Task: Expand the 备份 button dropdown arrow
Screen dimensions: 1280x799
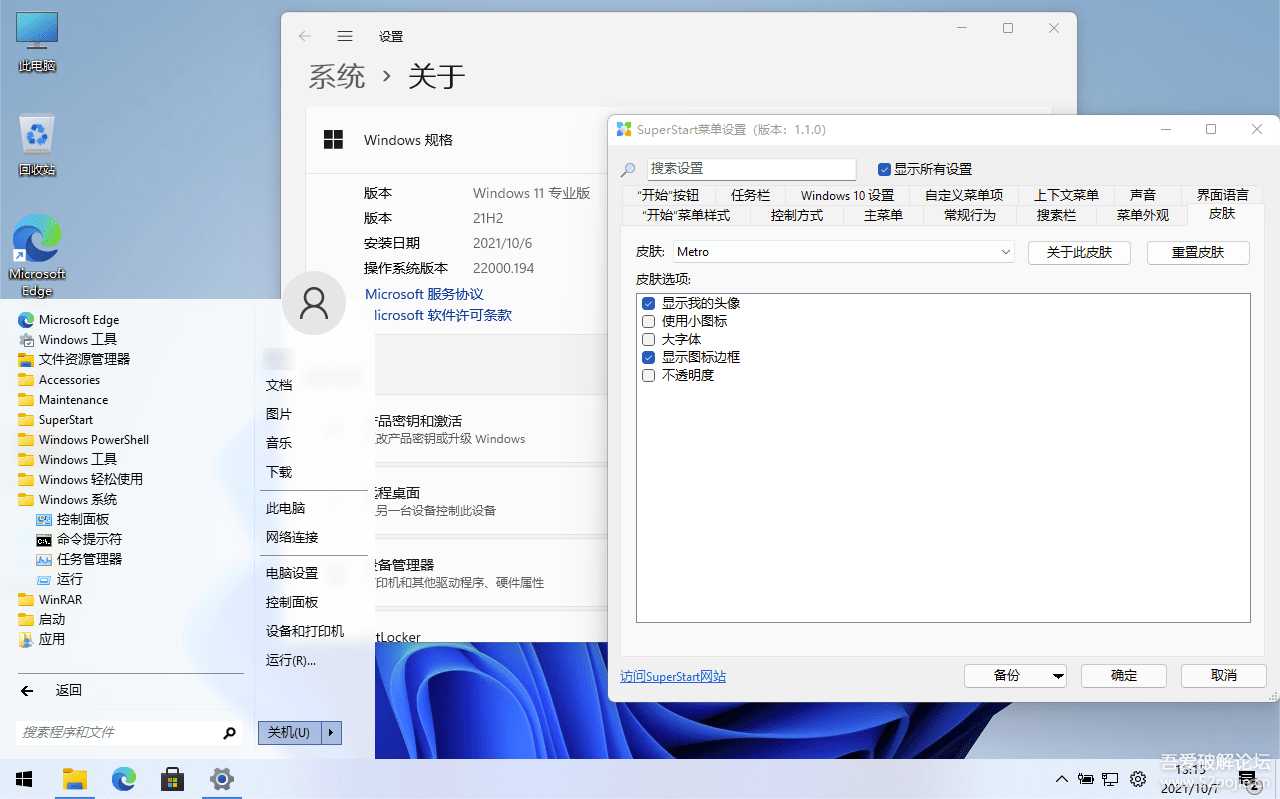Action: point(1057,675)
